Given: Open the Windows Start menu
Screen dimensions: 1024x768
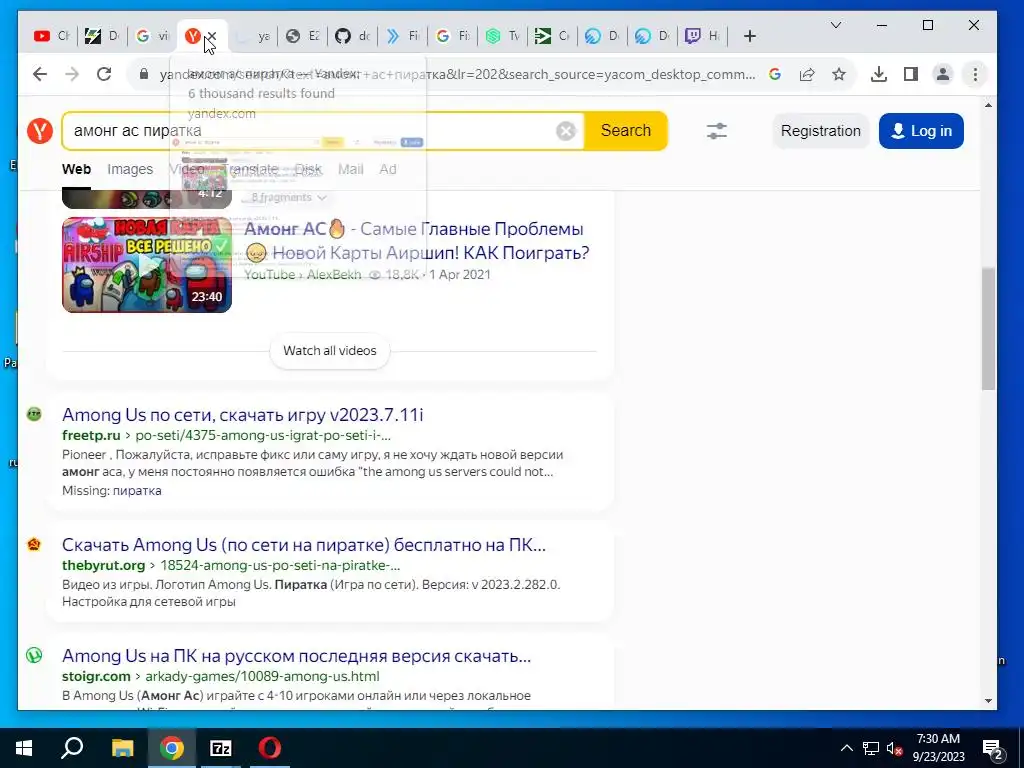Looking at the screenshot, I should 24,748.
